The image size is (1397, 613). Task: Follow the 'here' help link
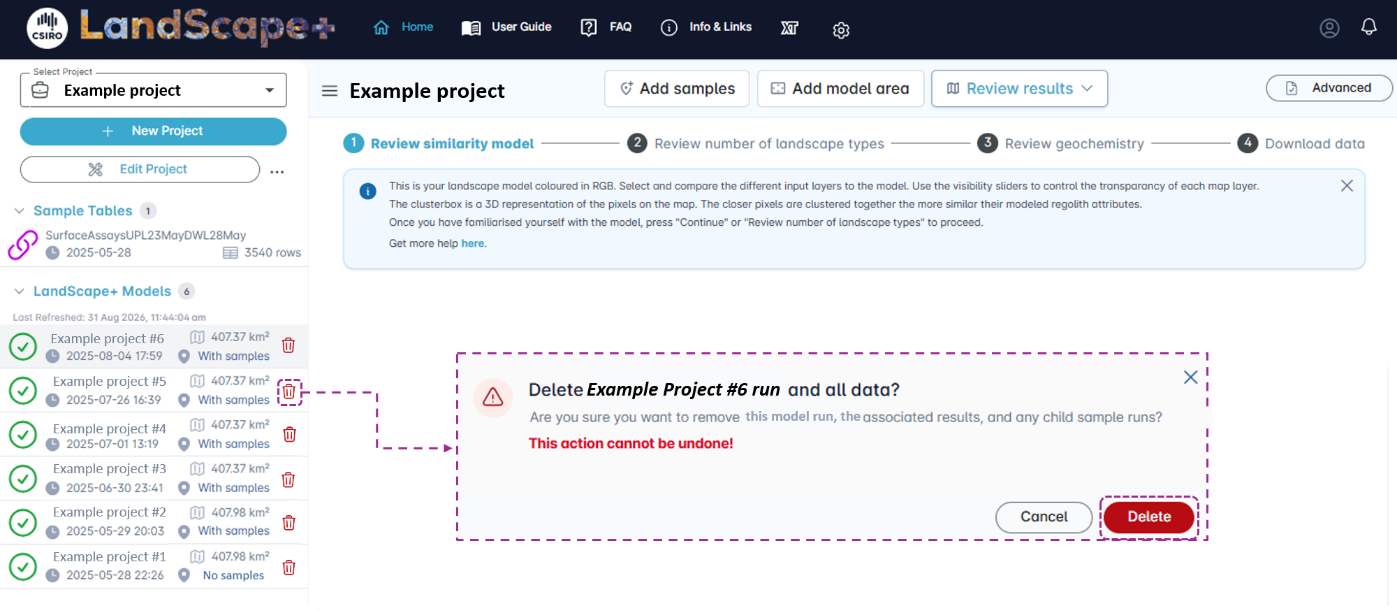click(x=474, y=243)
